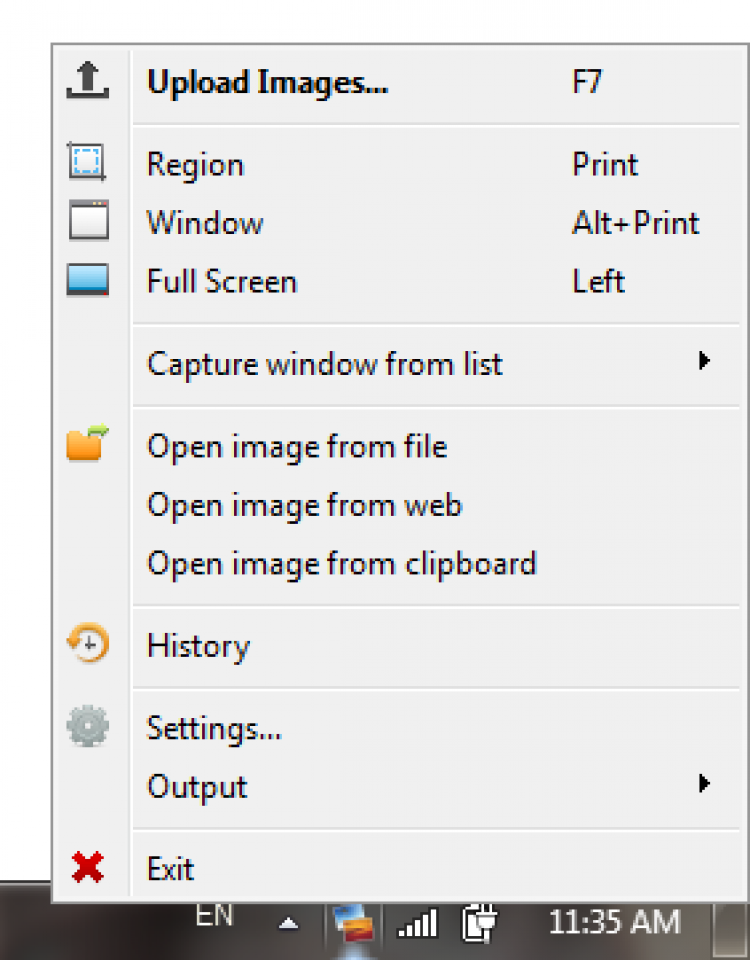Click the Region capture dashed-square icon
Viewport: 750px width, 960px height.
coord(87,162)
